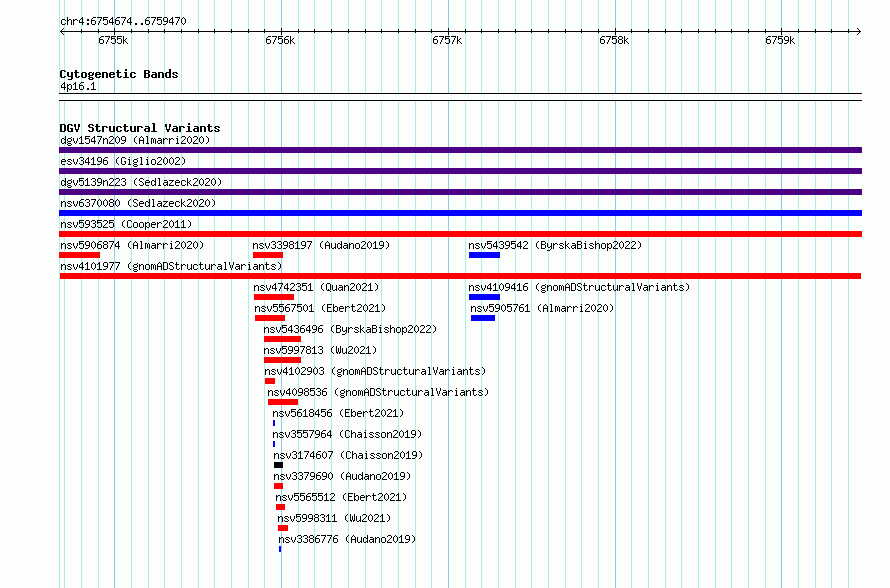Click the red bar under nsv4742351
The image size is (890, 588).
point(274,297)
